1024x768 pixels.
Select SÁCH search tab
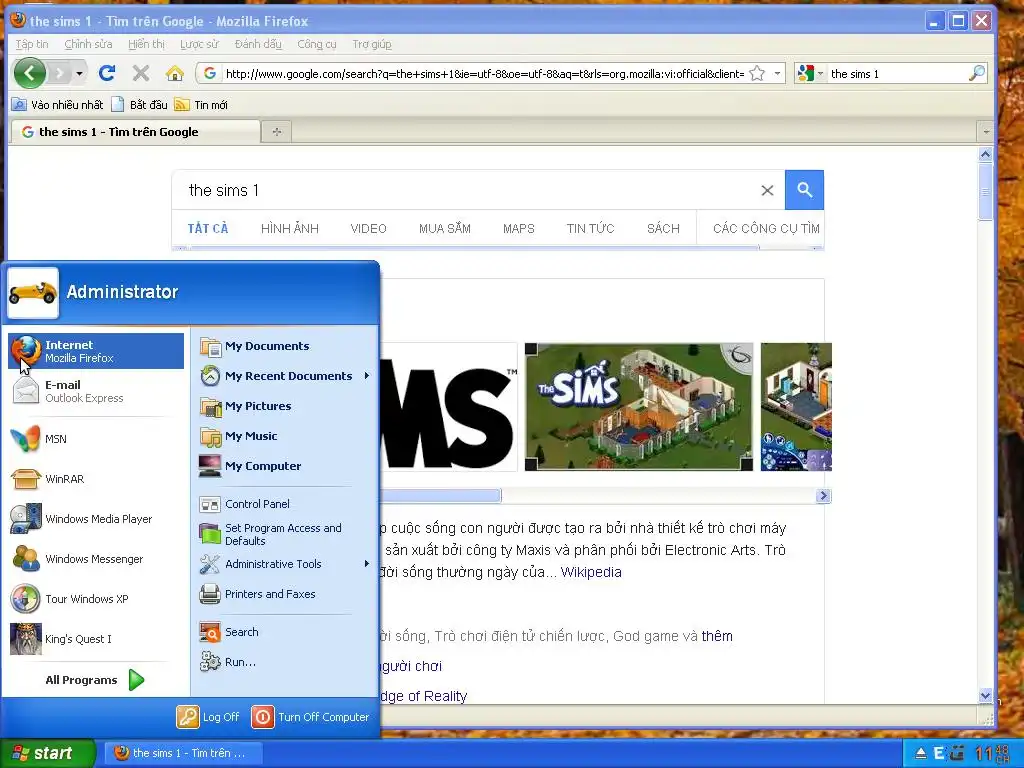(x=663, y=229)
